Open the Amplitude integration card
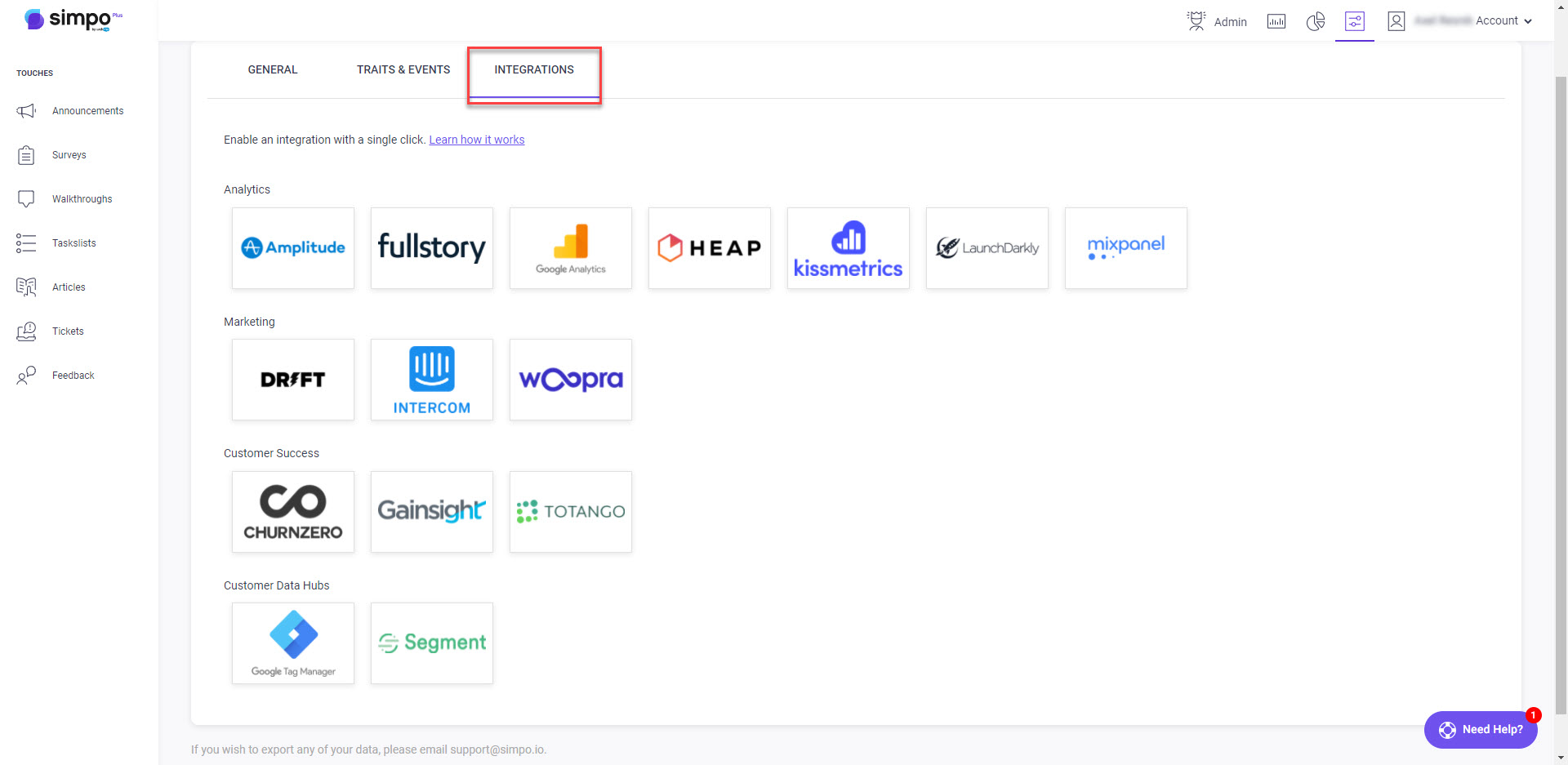 coord(293,248)
